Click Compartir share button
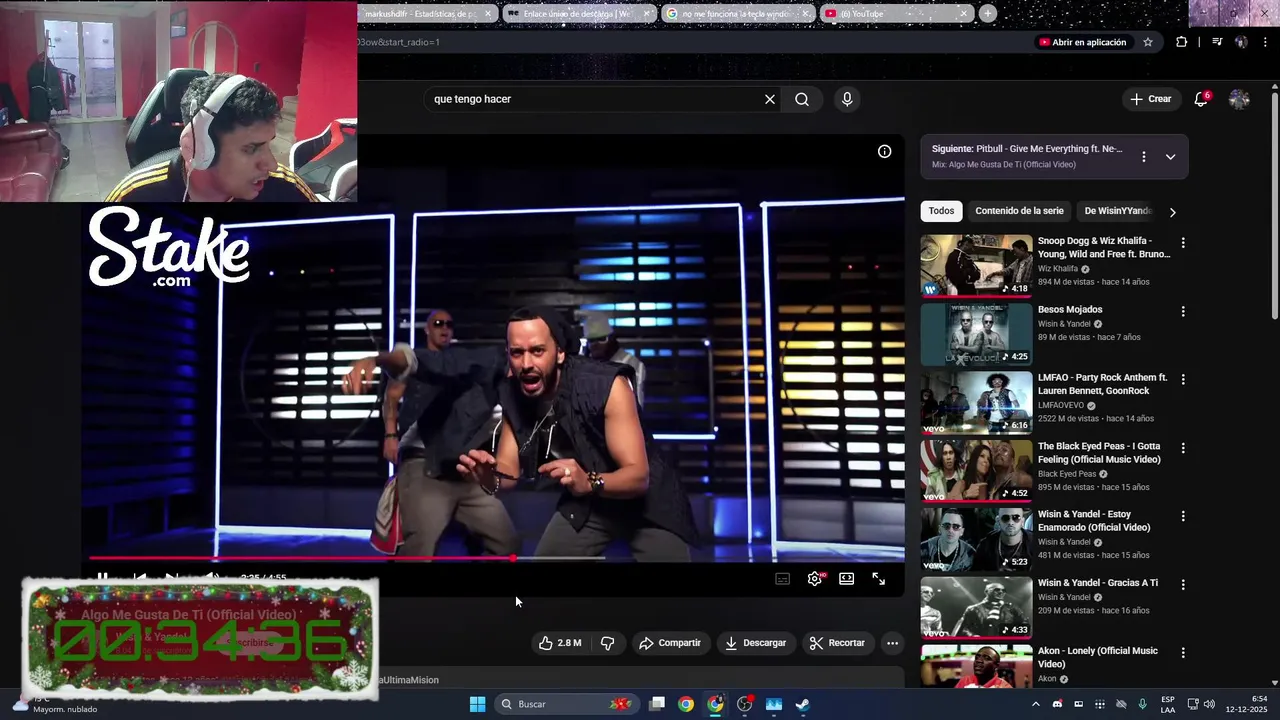 [670, 643]
